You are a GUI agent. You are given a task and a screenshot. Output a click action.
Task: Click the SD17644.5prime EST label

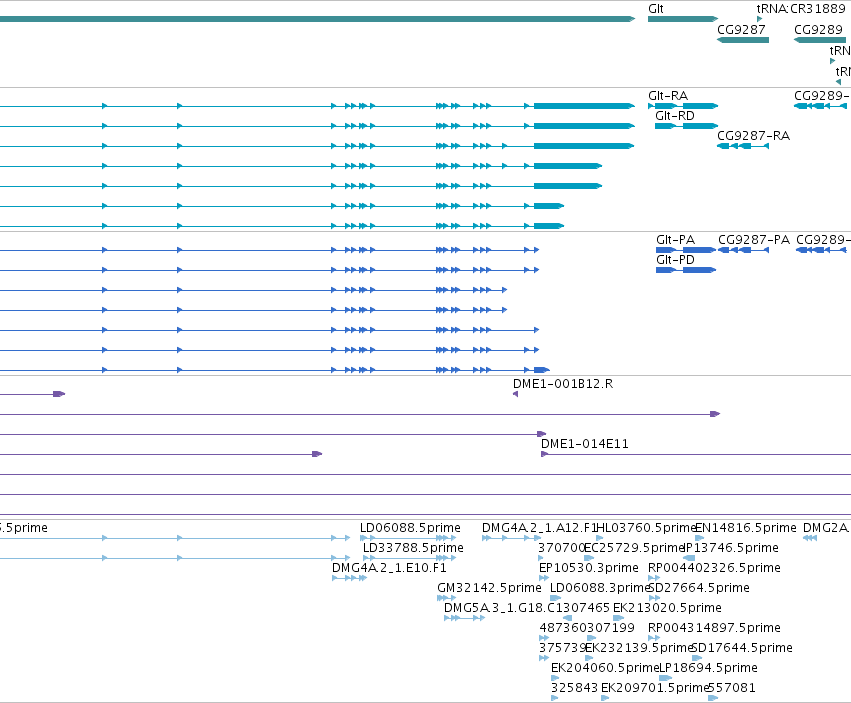coord(742,648)
